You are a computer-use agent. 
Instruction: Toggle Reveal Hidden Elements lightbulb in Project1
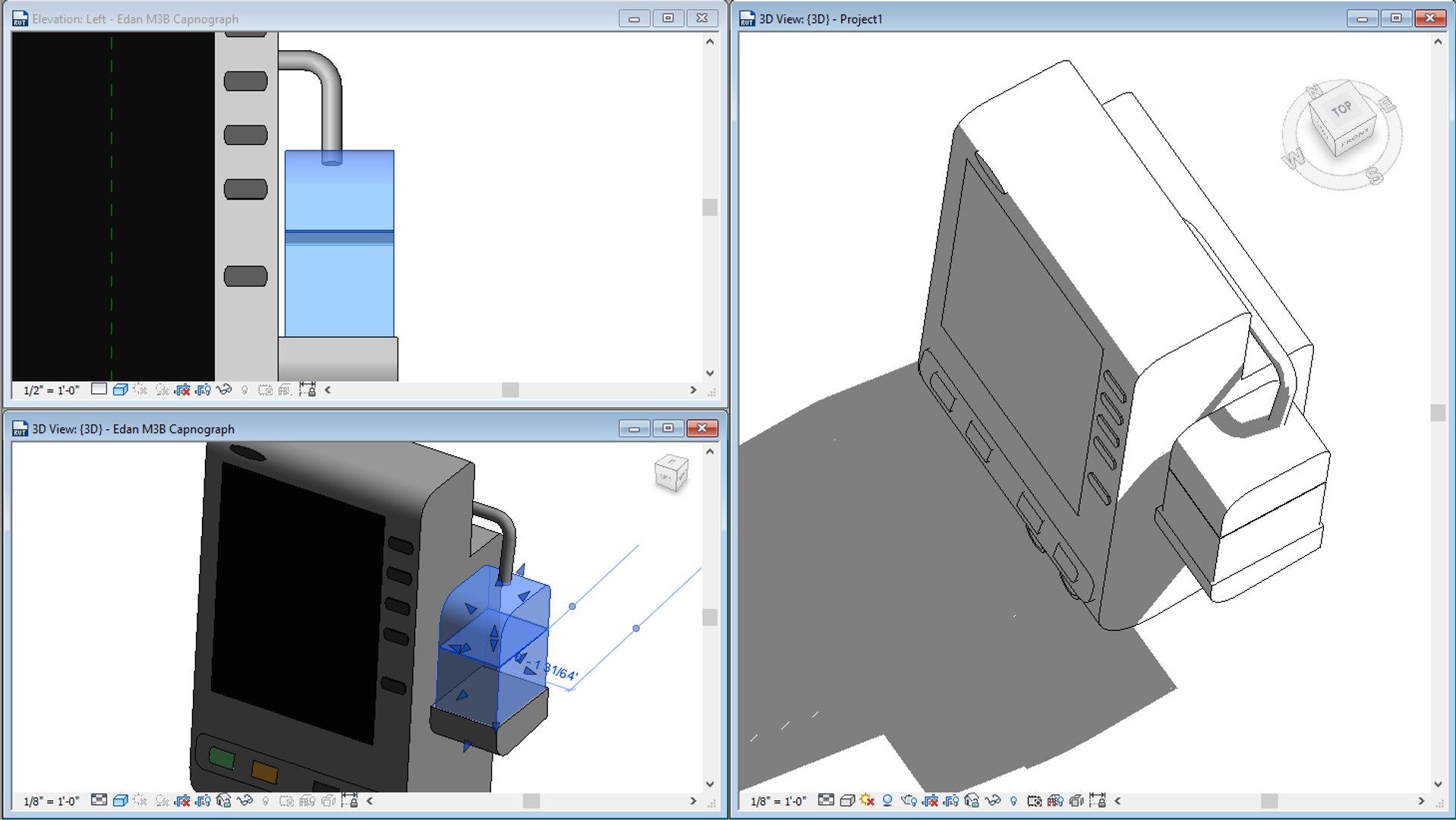coord(1013,800)
